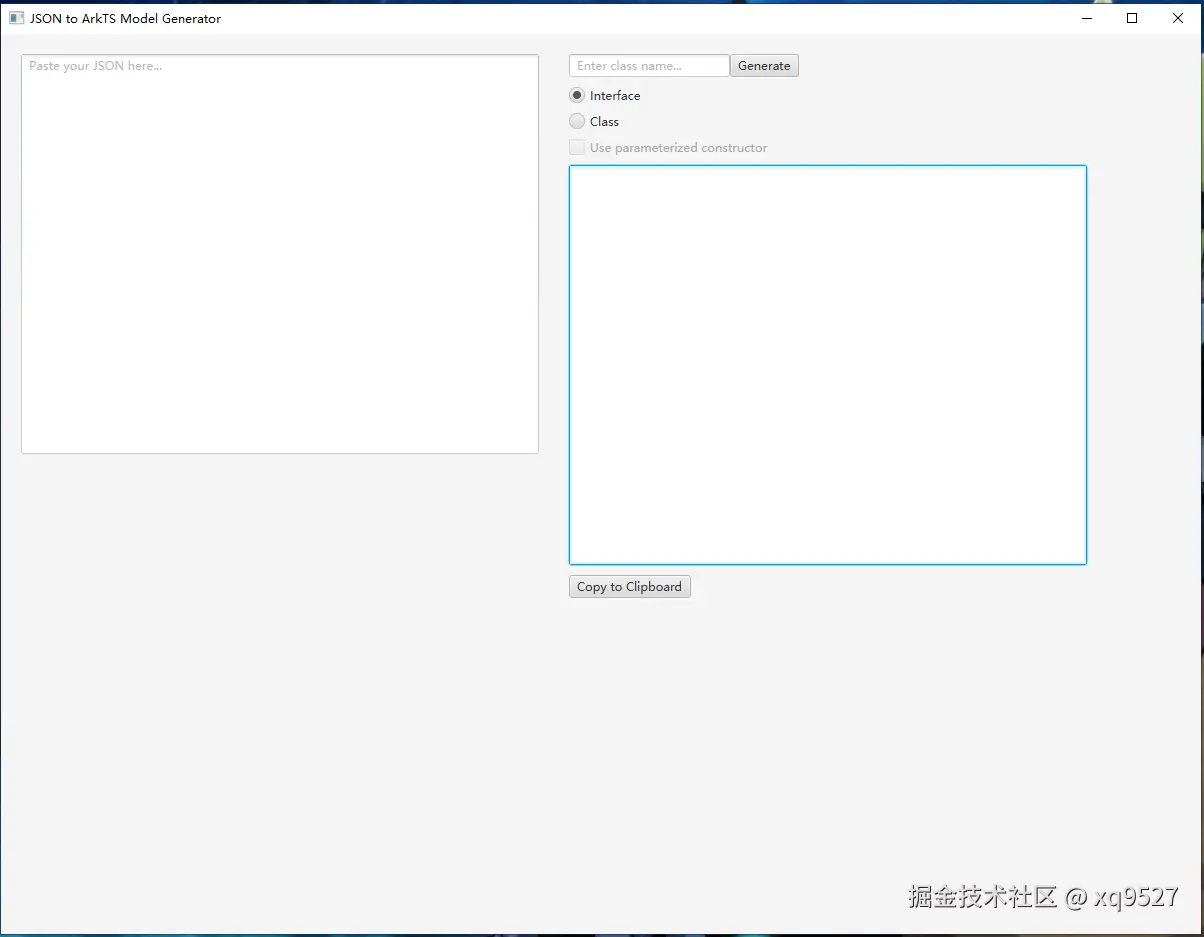
Task: Close the JSON to ArkTS window
Action: pyautogui.click(x=1178, y=18)
